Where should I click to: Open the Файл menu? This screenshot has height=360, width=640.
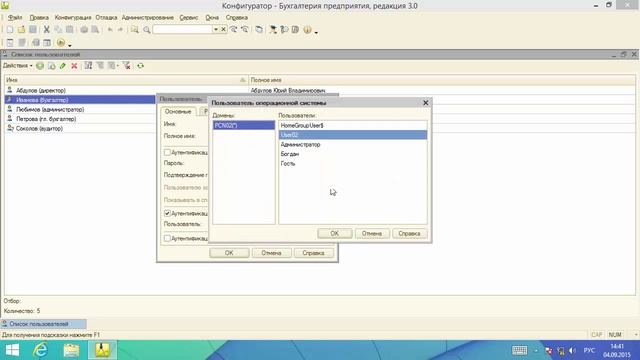point(15,18)
